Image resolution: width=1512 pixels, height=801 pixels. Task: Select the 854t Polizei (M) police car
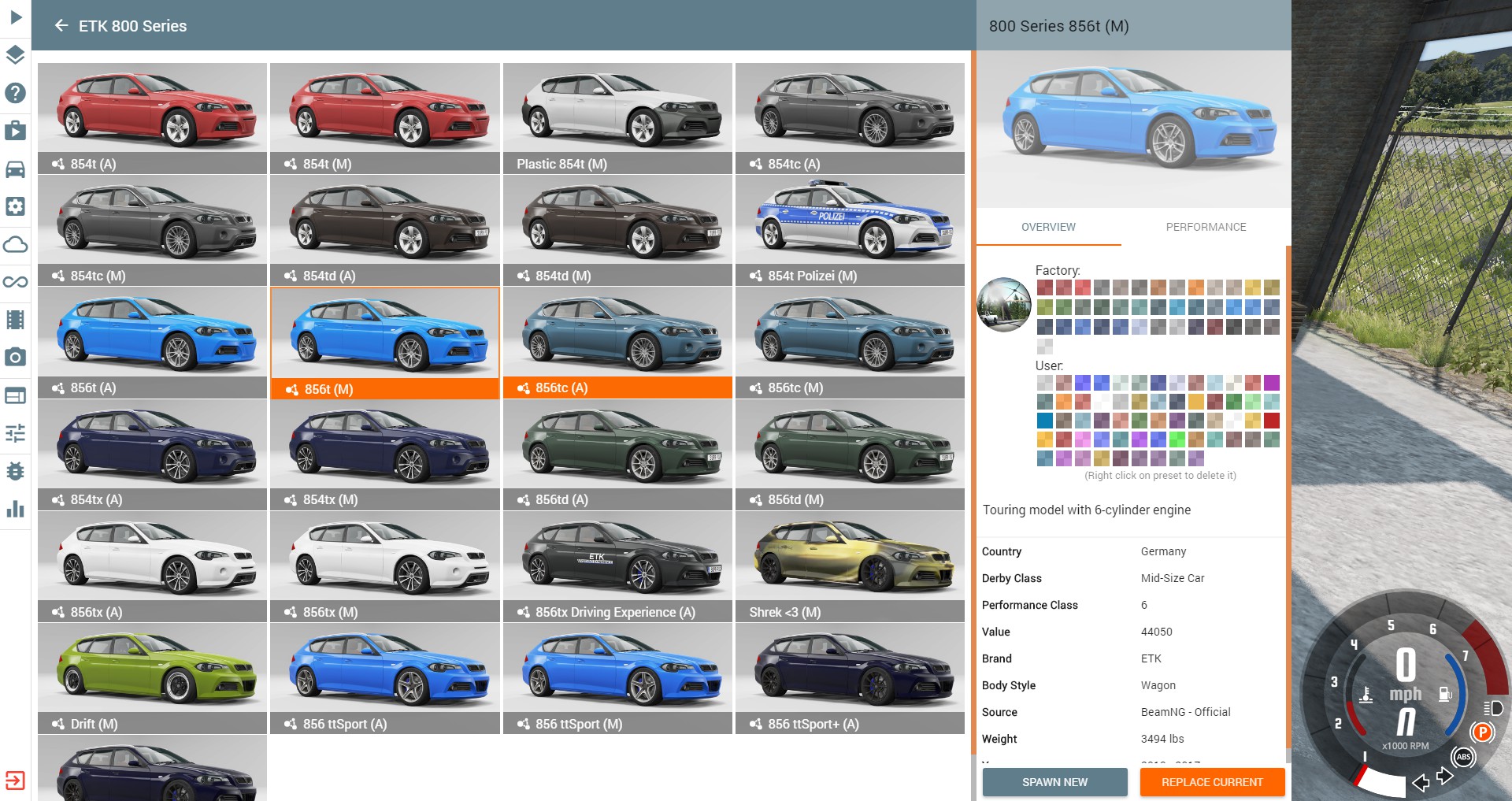click(850, 230)
